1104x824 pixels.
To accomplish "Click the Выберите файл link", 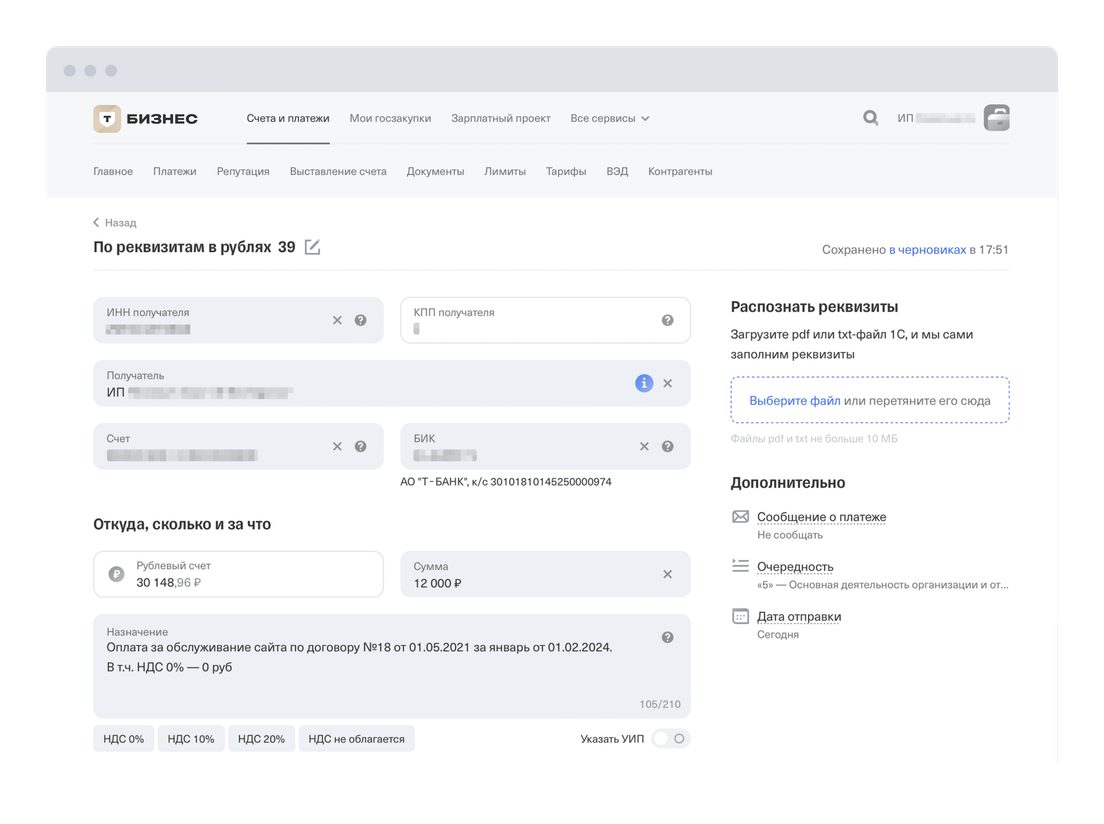I will click(x=794, y=400).
